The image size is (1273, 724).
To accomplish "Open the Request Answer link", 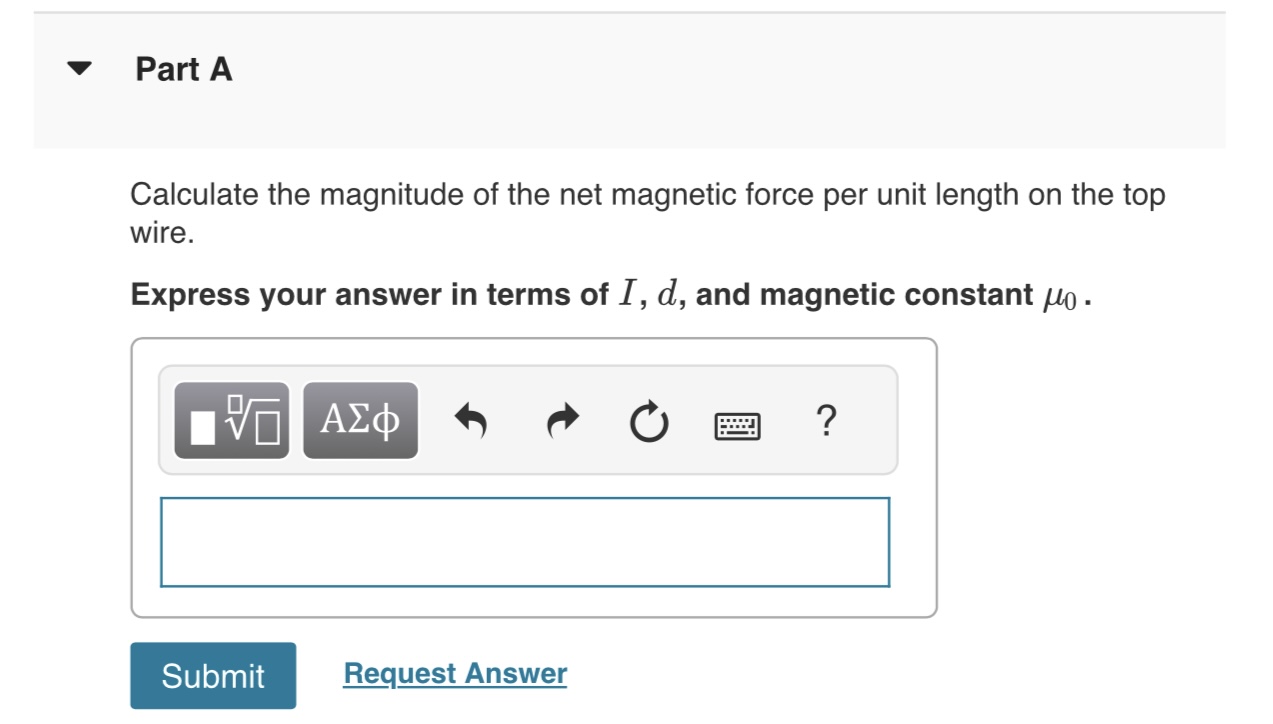I will click(x=454, y=673).
